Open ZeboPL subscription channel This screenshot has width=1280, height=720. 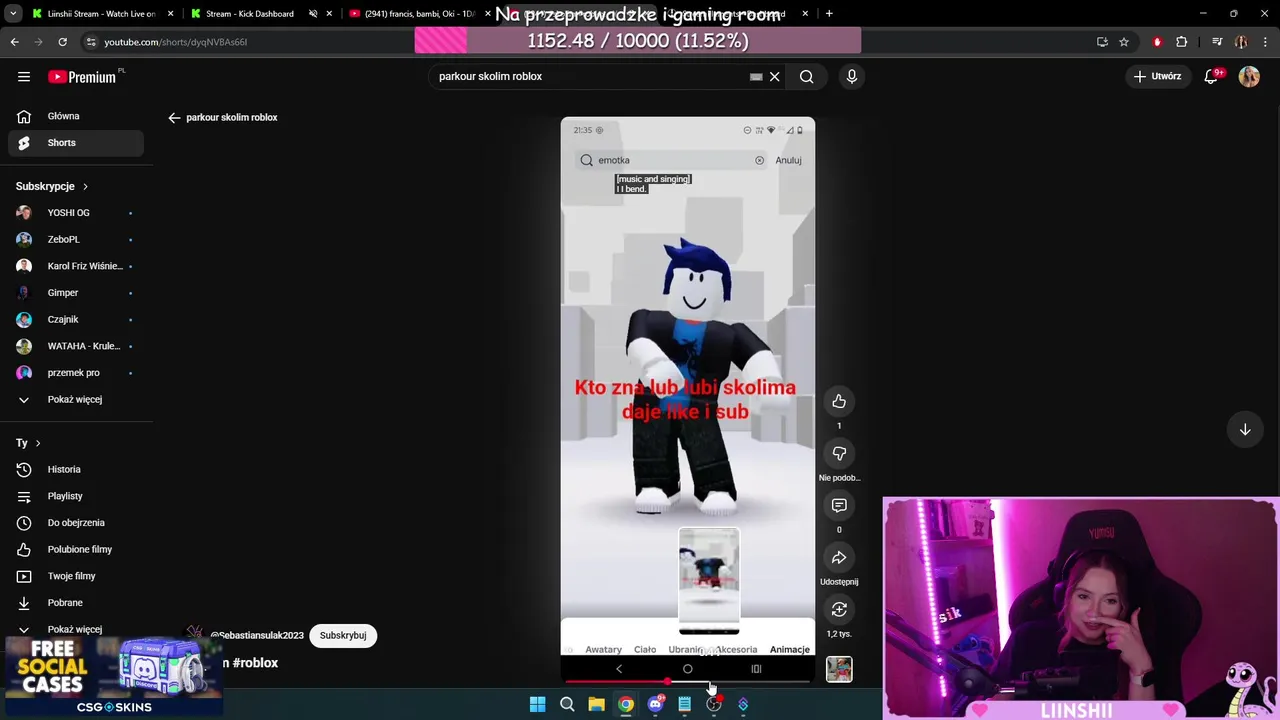pos(75,240)
